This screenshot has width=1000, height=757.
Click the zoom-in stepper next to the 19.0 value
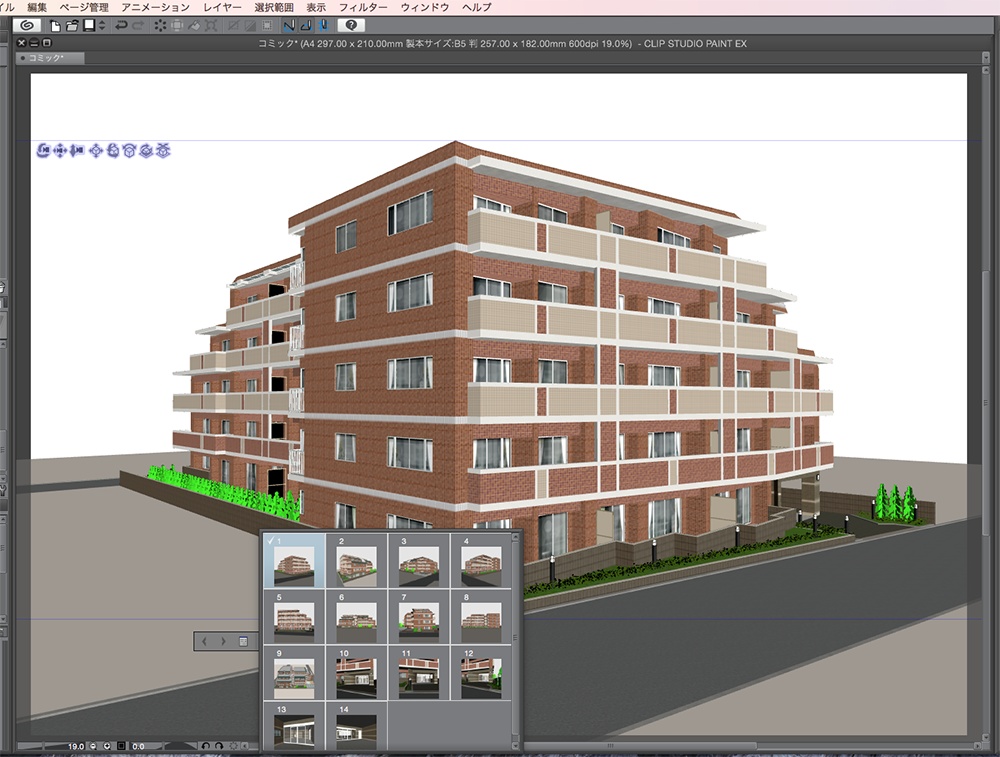pyautogui.click(x=107, y=744)
